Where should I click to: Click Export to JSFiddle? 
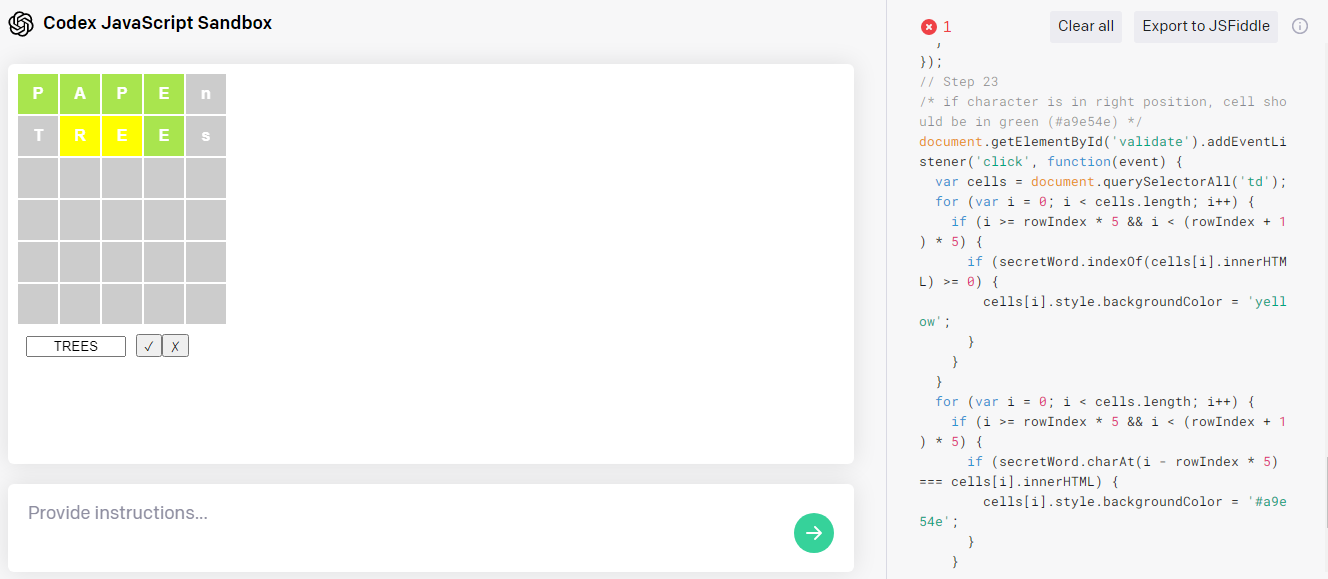(1205, 26)
